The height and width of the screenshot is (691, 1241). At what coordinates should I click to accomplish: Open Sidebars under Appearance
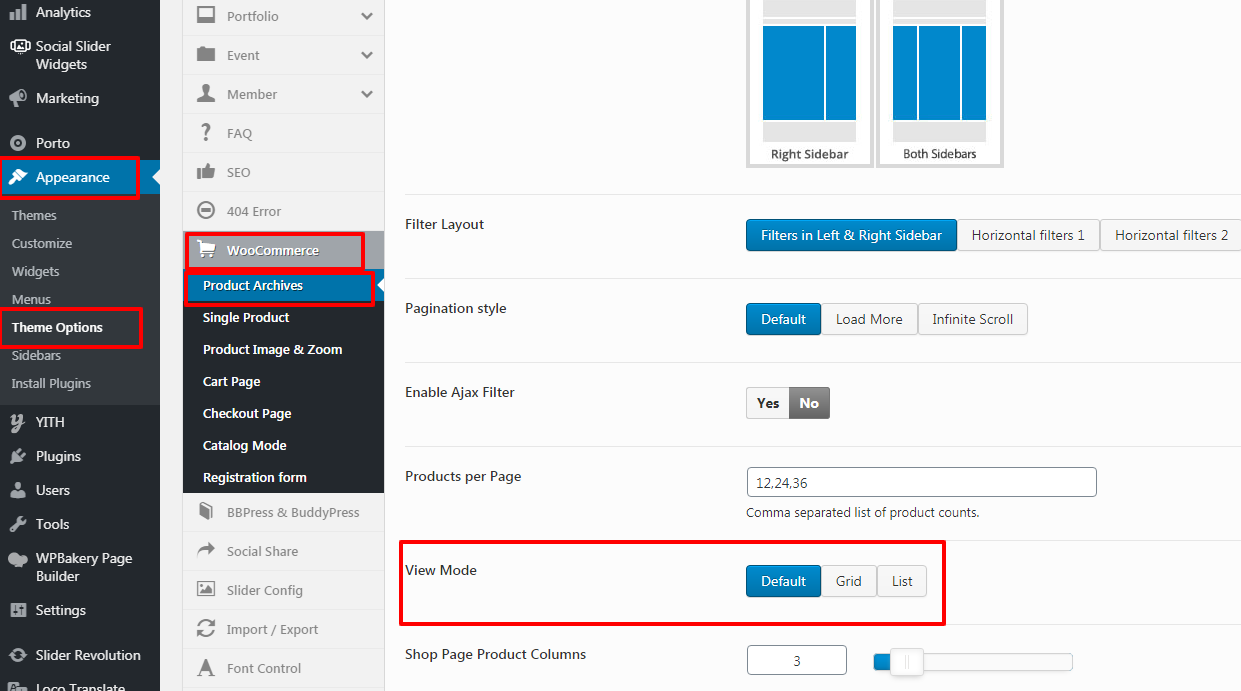pyautogui.click(x=36, y=355)
